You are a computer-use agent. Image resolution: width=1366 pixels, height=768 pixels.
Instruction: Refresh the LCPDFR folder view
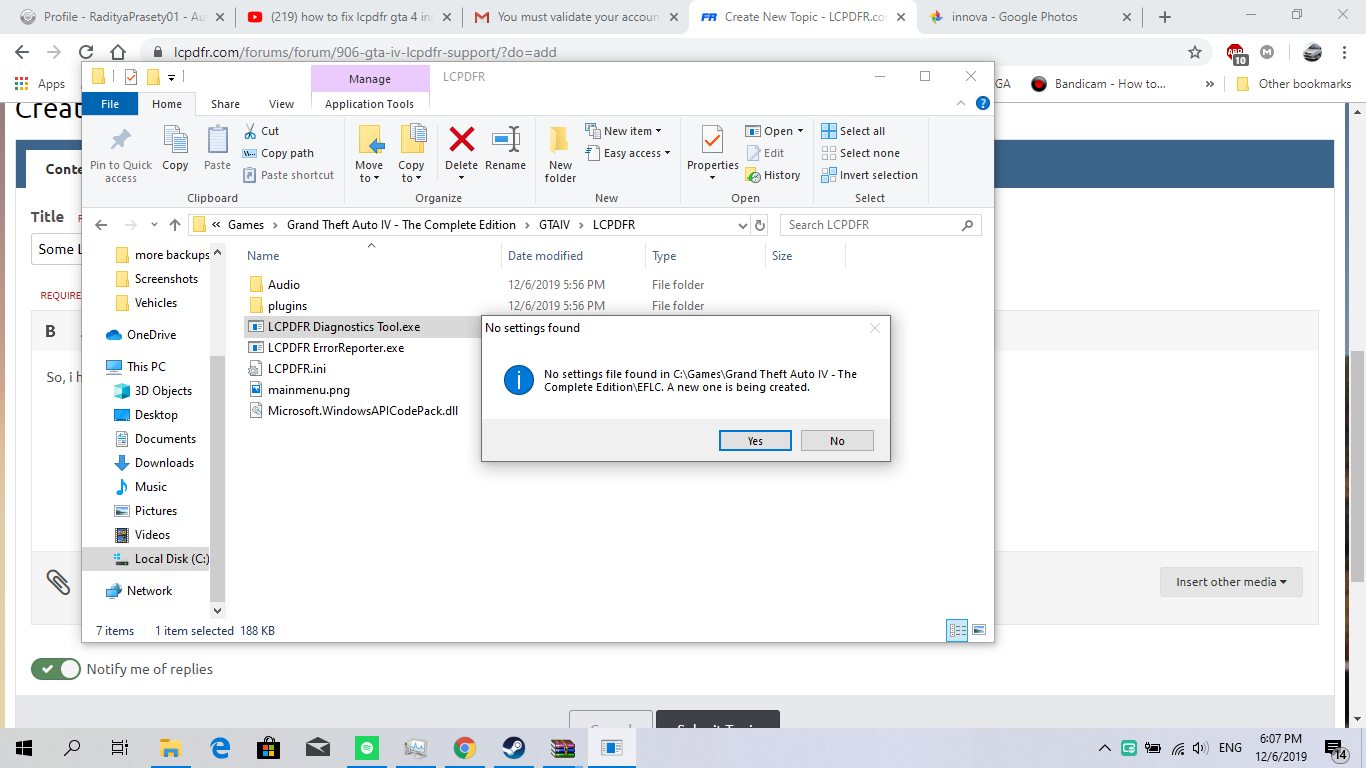(760, 225)
